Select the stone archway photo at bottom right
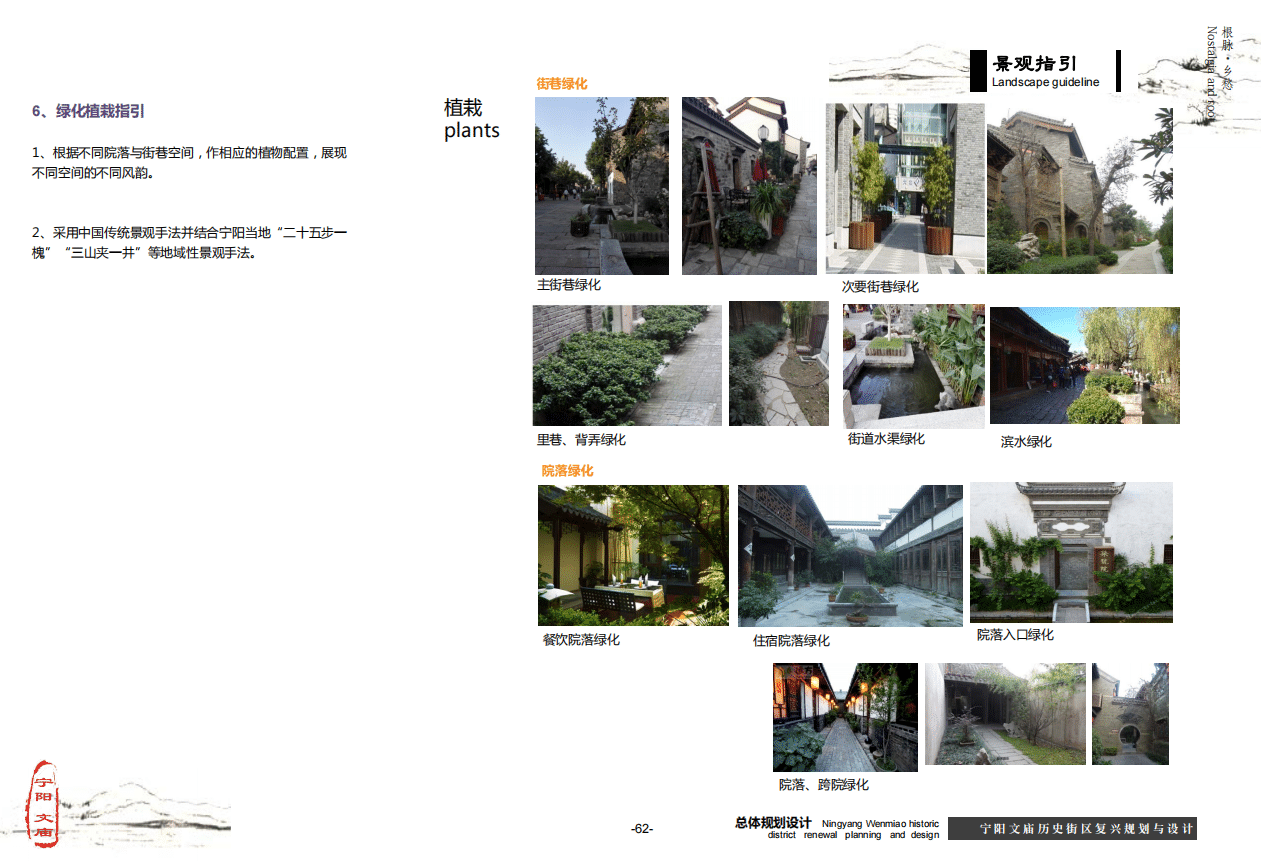The height and width of the screenshot is (861, 1261). click(x=1129, y=713)
